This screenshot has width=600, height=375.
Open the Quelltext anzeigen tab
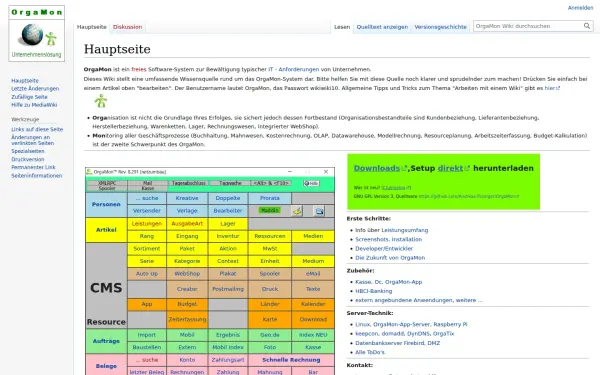(x=382, y=27)
